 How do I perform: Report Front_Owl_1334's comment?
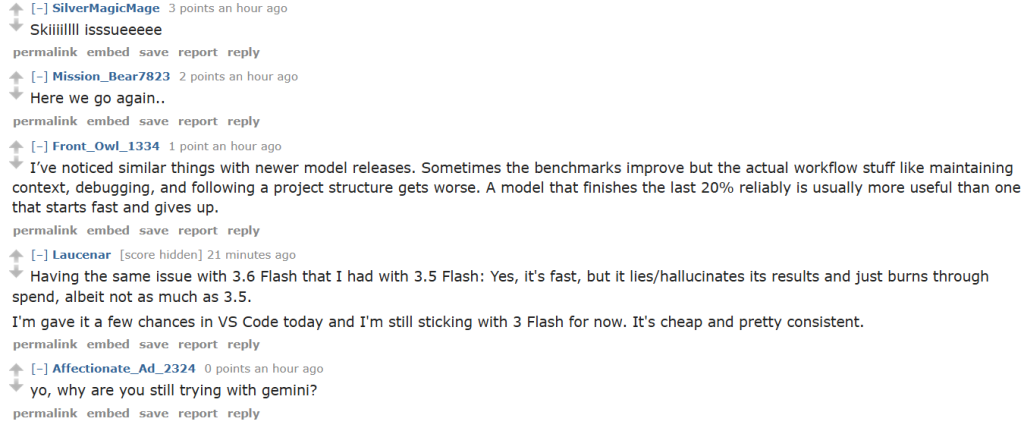(198, 231)
